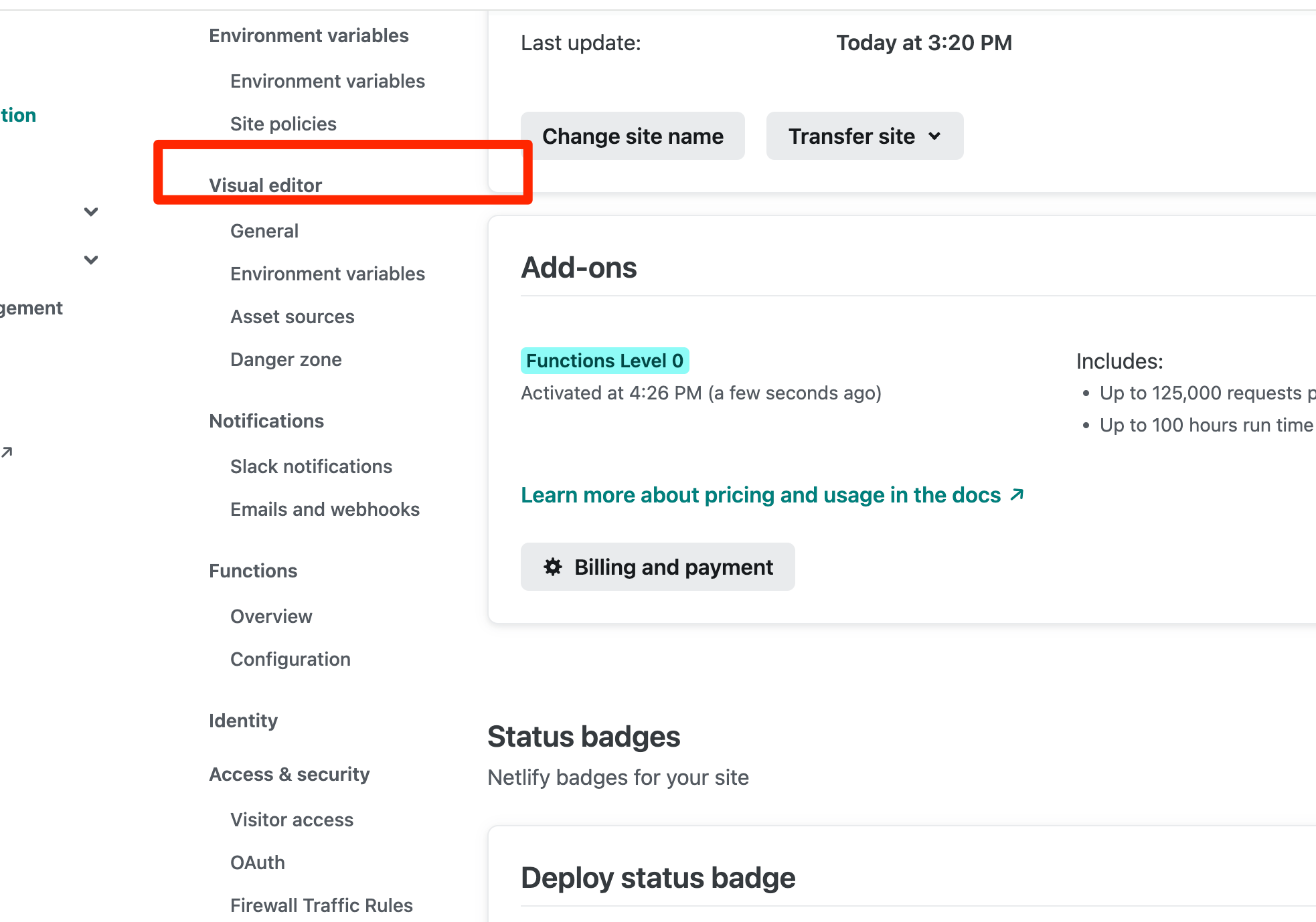Open Visual editor General settings

coord(264,231)
